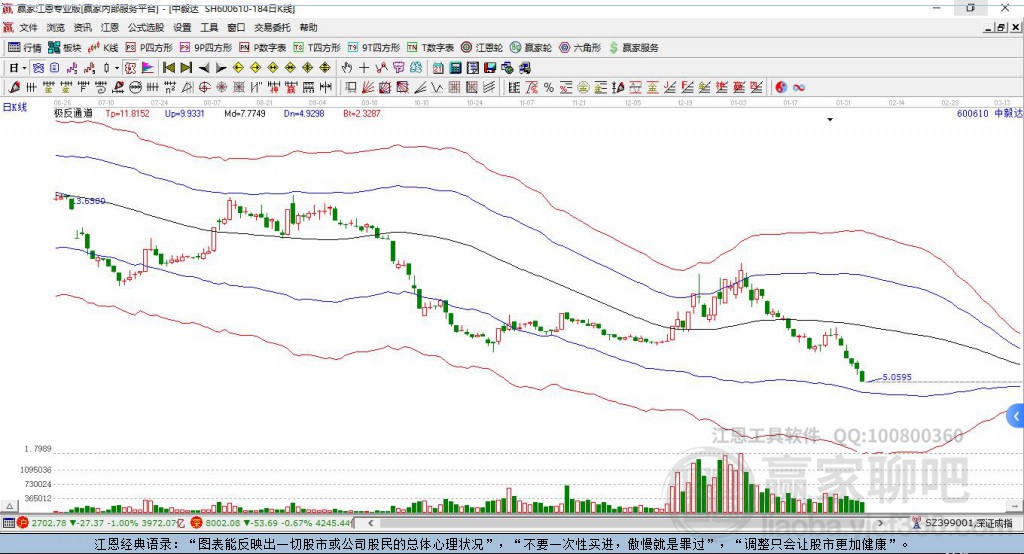The height and width of the screenshot is (554, 1024).
Task: Open the P数字表 number table
Action: [x=263, y=48]
